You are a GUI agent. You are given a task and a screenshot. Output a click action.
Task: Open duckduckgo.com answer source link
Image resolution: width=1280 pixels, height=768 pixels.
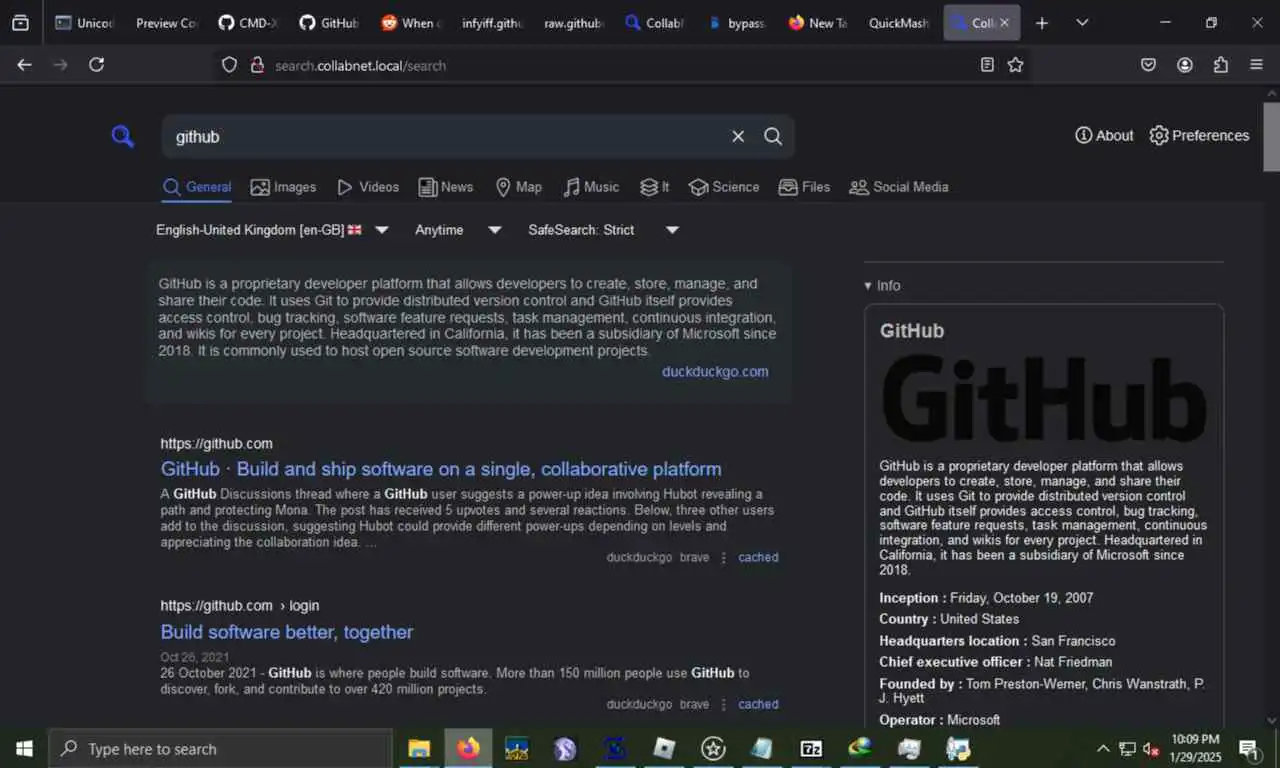click(x=715, y=371)
